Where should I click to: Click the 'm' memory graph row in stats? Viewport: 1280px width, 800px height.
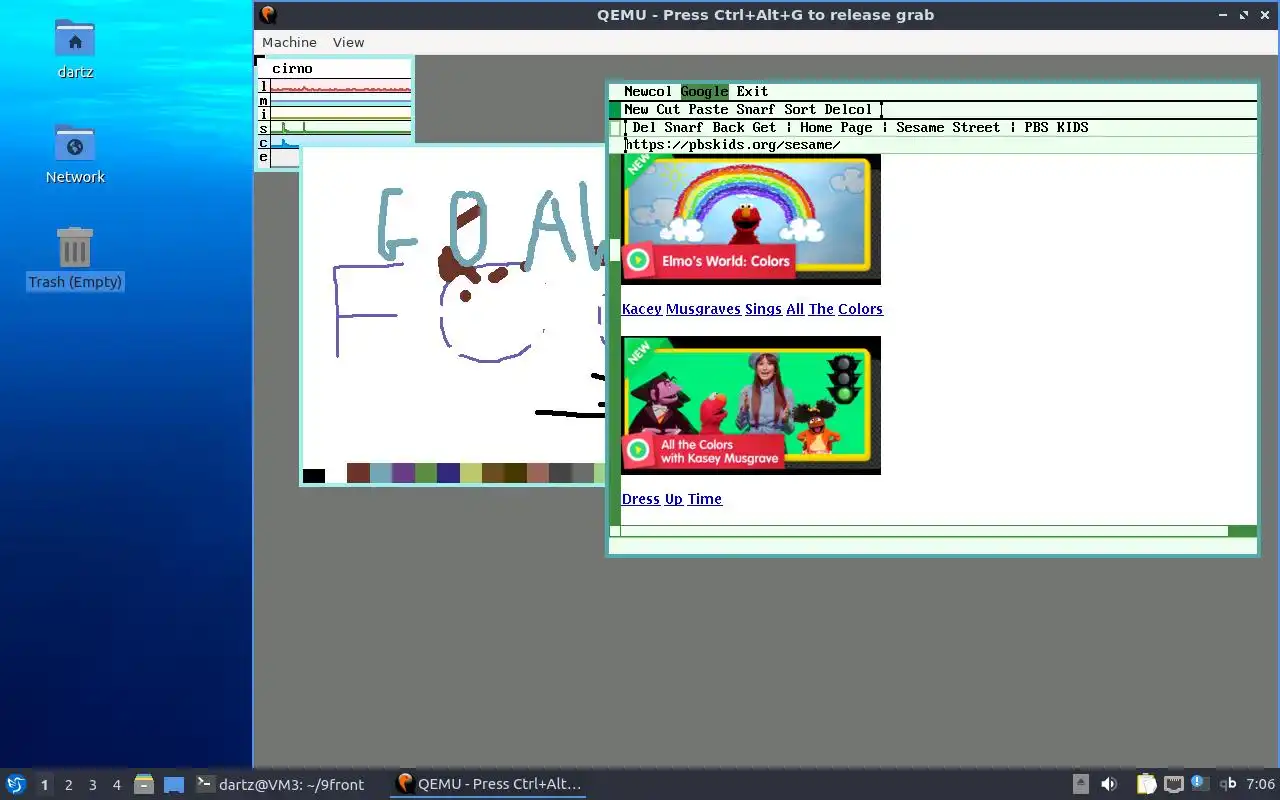point(335,101)
